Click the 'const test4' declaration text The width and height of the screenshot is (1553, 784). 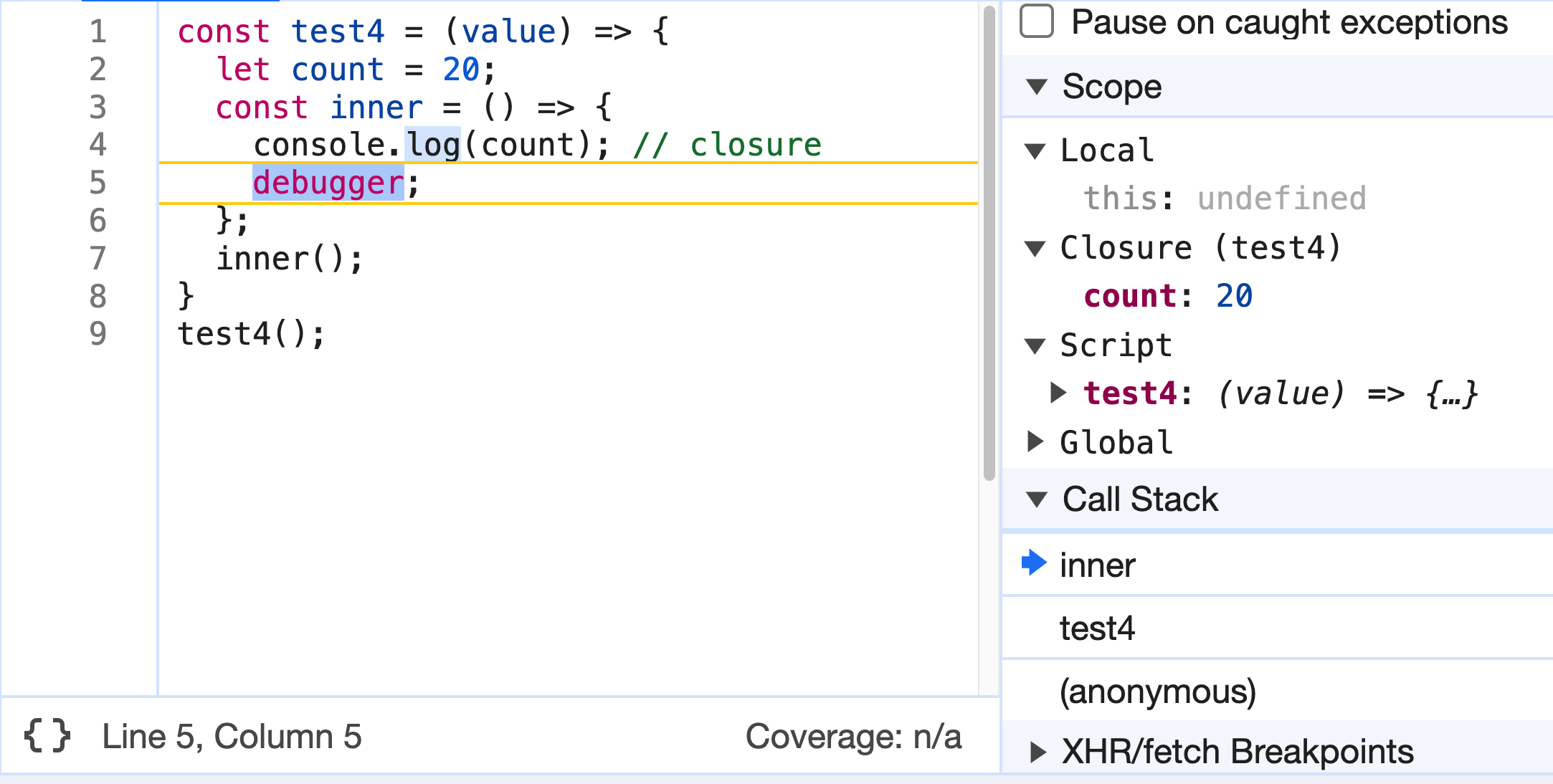coord(281,32)
